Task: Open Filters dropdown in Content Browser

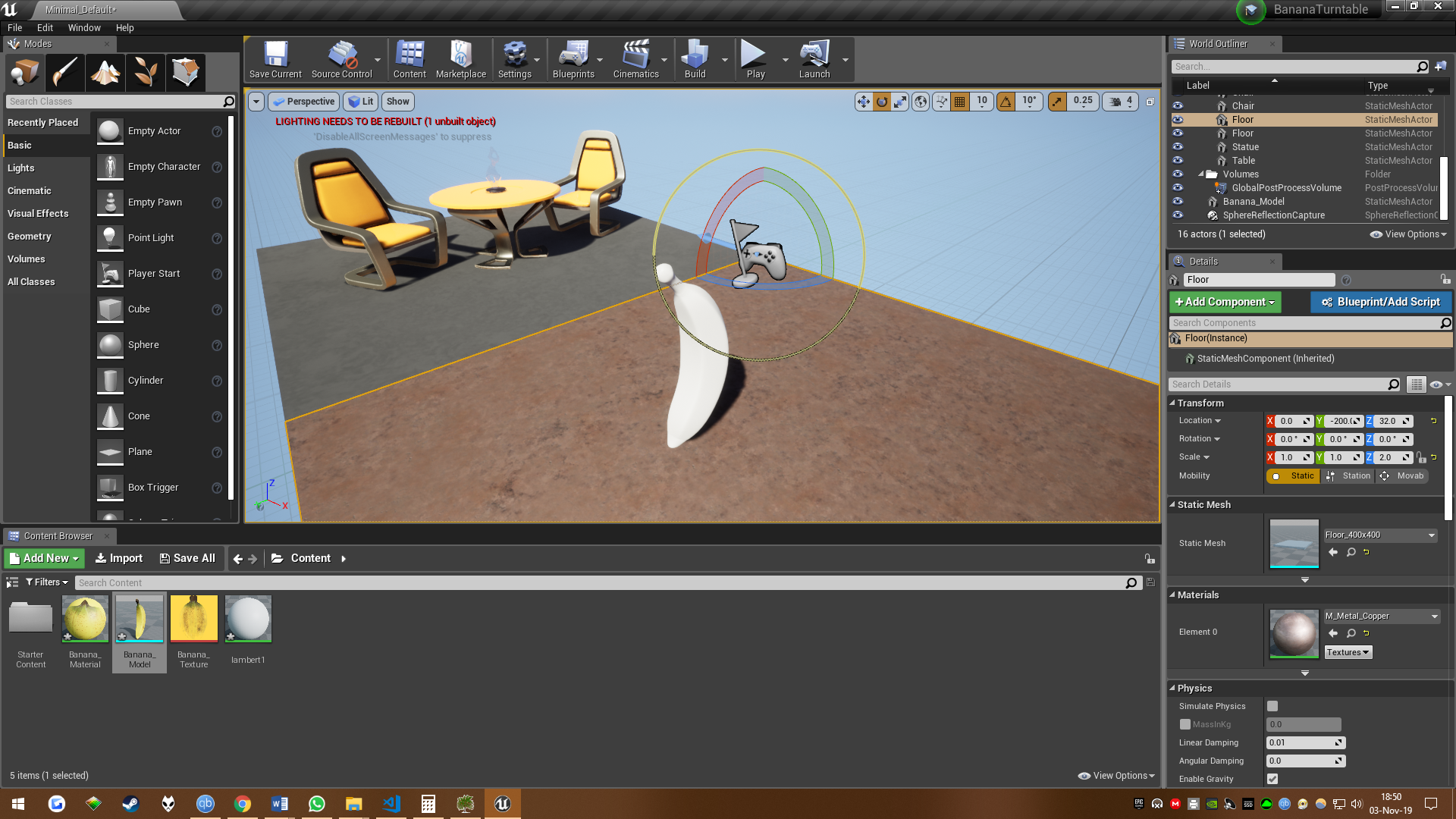Action: coord(47,582)
